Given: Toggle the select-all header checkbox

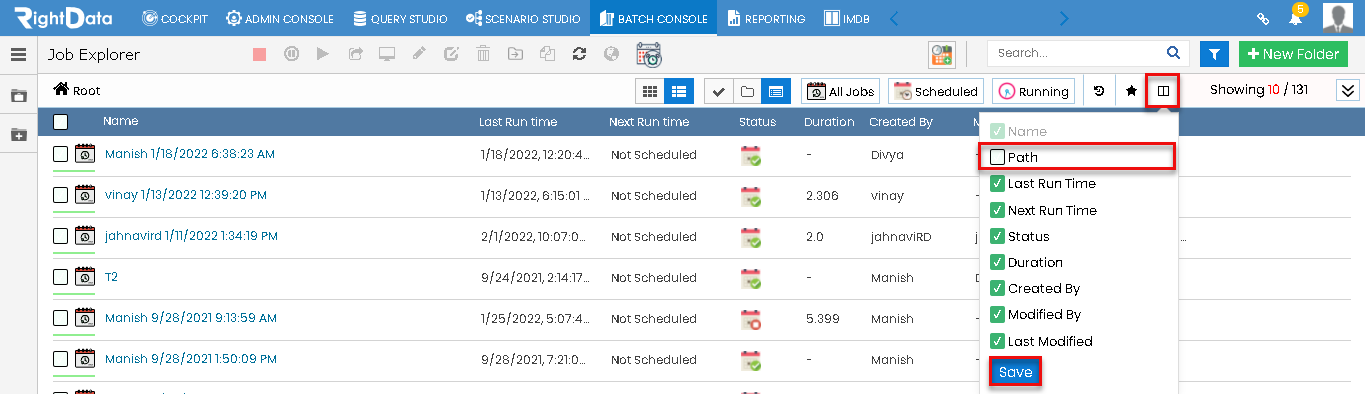Looking at the screenshot, I should (61, 122).
